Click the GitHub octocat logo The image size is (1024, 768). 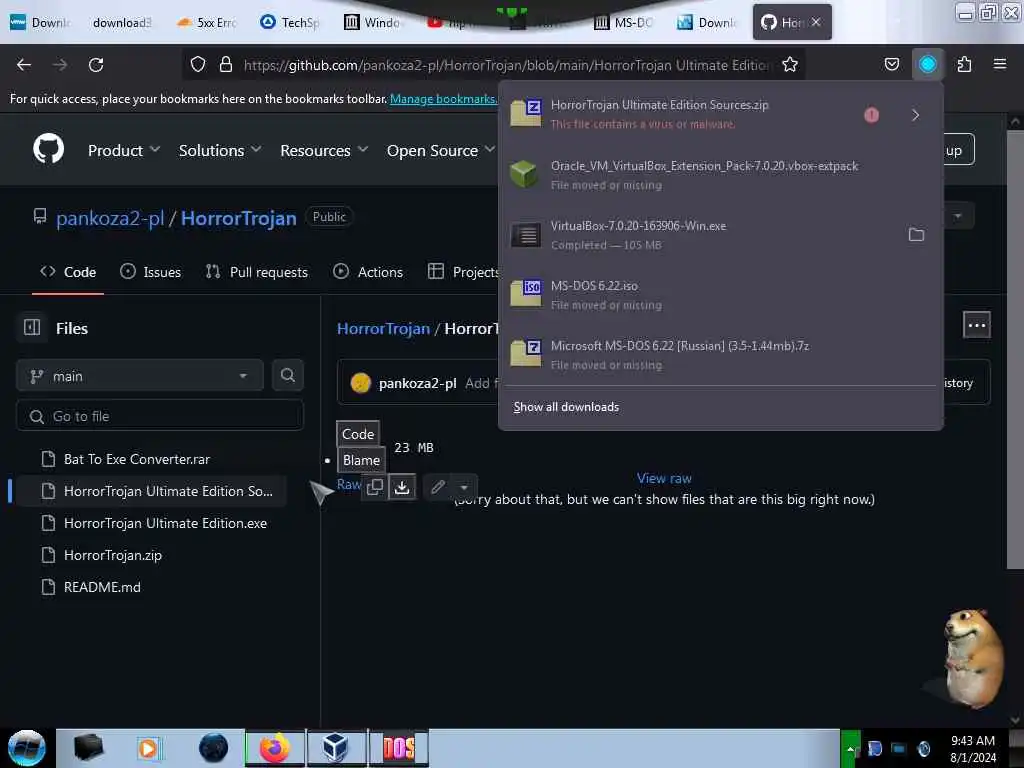(x=48, y=149)
